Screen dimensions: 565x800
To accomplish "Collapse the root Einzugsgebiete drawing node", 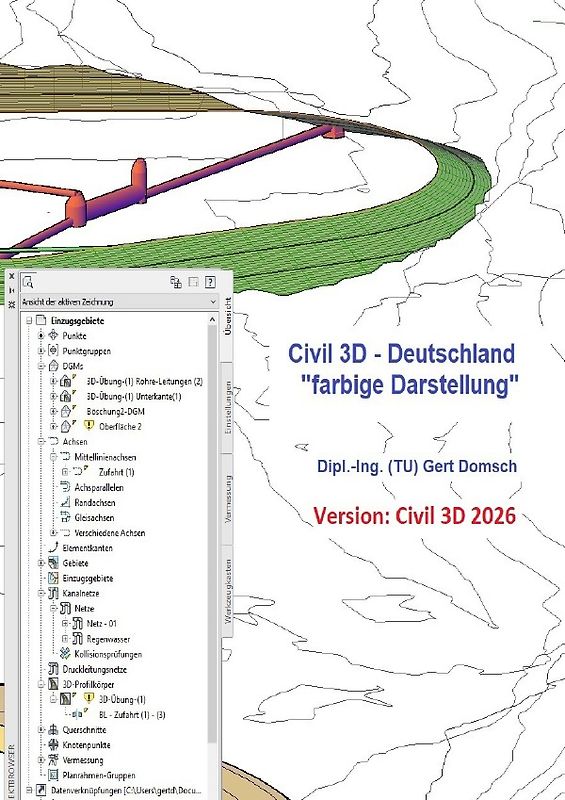I will [29, 320].
